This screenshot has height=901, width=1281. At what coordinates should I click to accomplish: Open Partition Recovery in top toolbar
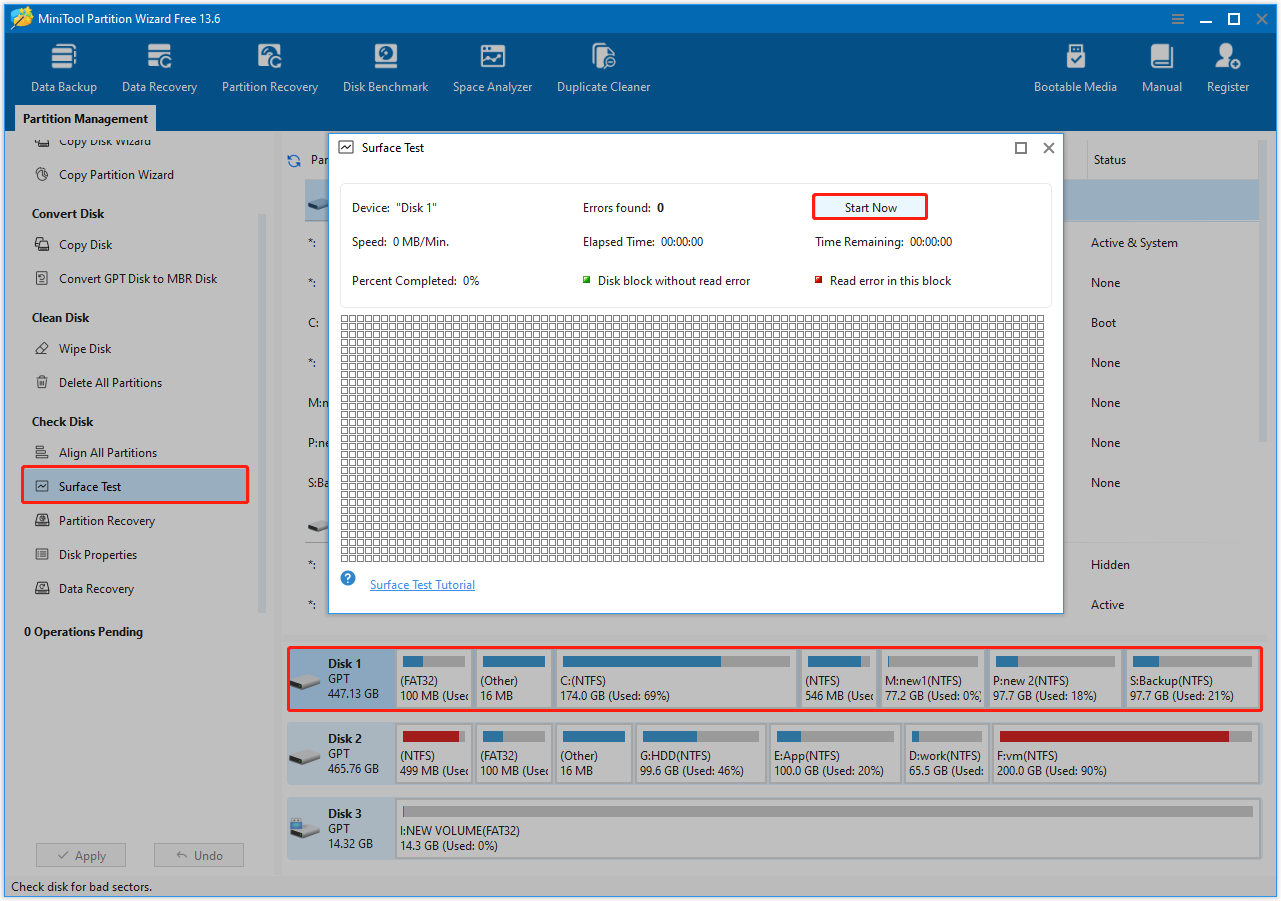click(x=270, y=68)
